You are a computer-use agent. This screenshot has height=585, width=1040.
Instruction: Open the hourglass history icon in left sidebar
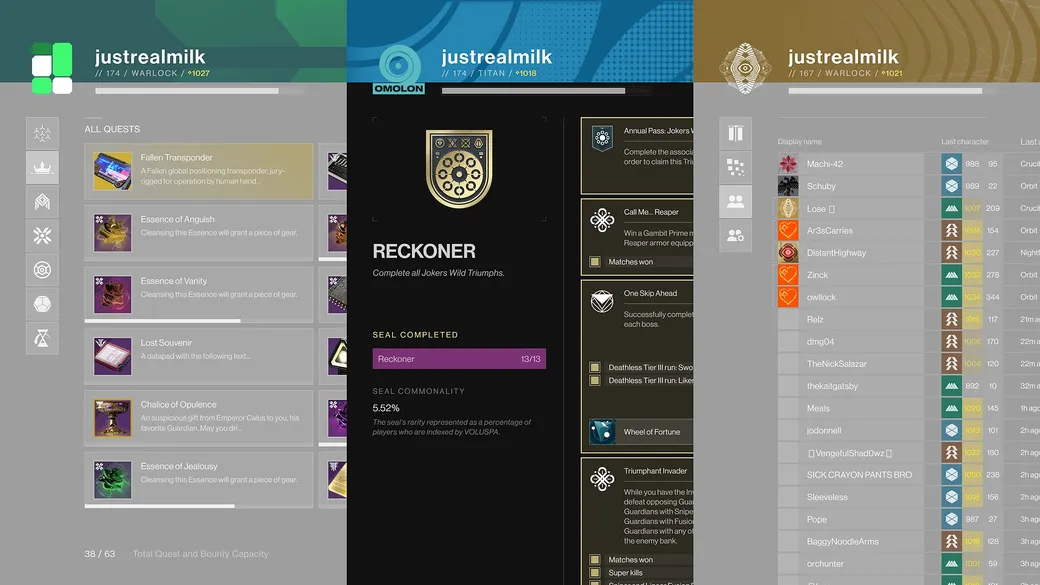tap(42, 338)
